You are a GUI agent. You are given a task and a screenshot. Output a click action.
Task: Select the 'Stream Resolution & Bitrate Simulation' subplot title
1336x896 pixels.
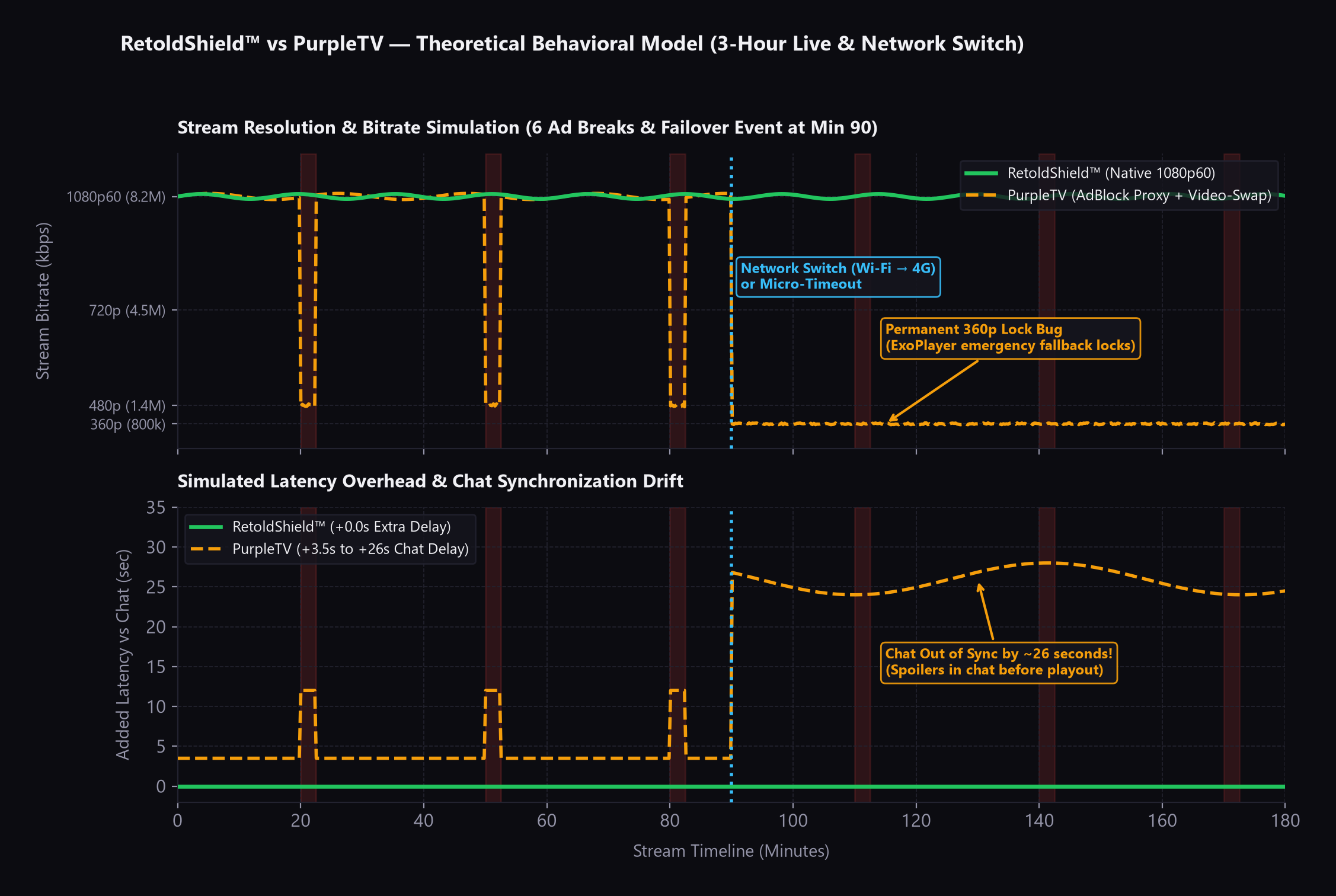click(528, 128)
